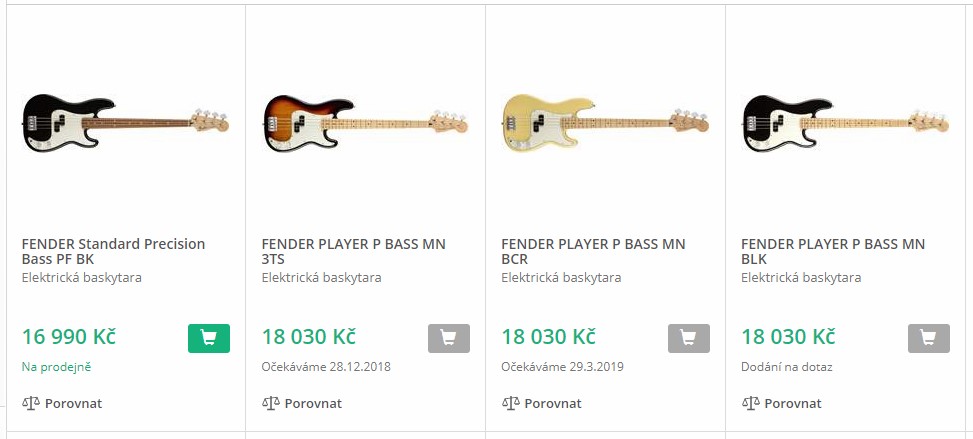This screenshot has height=439, width=973.
Task: View black Standard Precision Bass guitar image
Action: tap(126, 123)
